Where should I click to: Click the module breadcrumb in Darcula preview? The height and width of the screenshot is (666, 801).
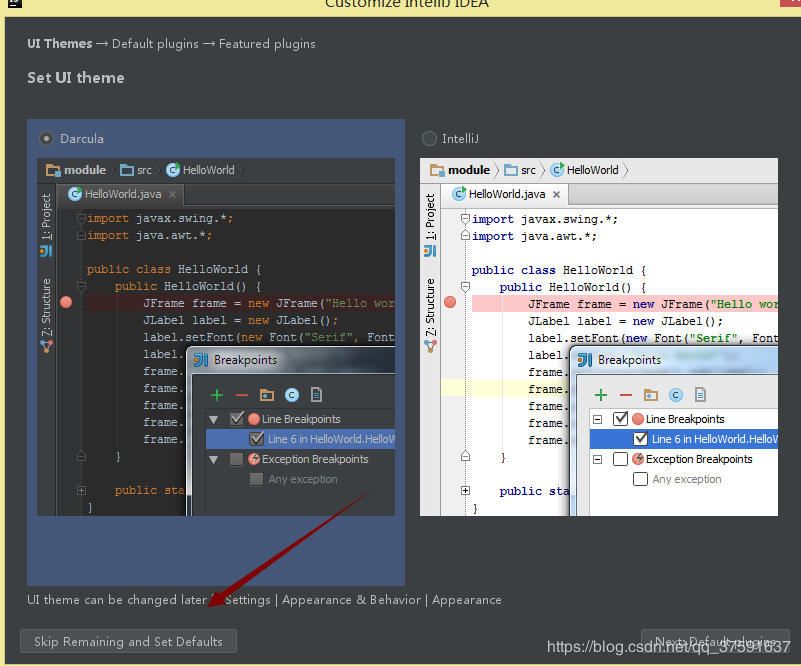coord(76,170)
